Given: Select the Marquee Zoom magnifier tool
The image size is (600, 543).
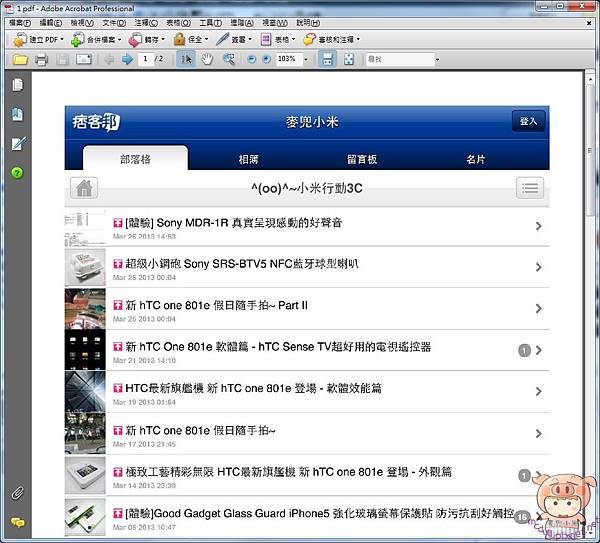Looking at the screenshot, I should pos(229,59).
